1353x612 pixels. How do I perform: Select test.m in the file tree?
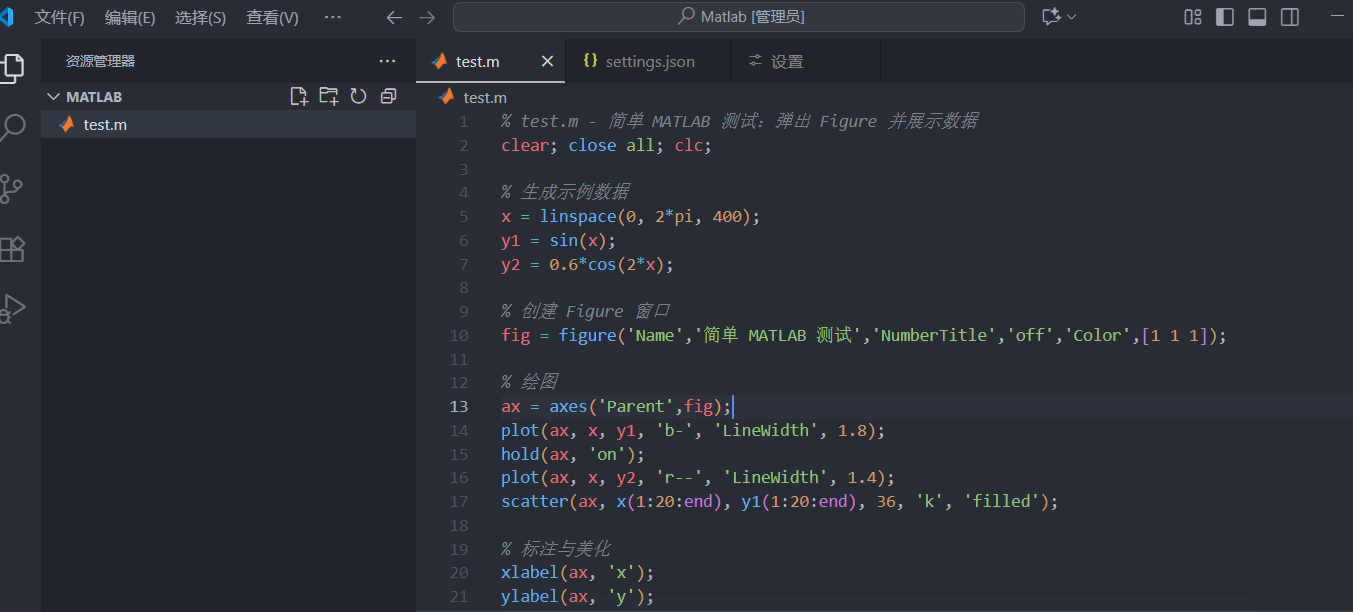[105, 125]
